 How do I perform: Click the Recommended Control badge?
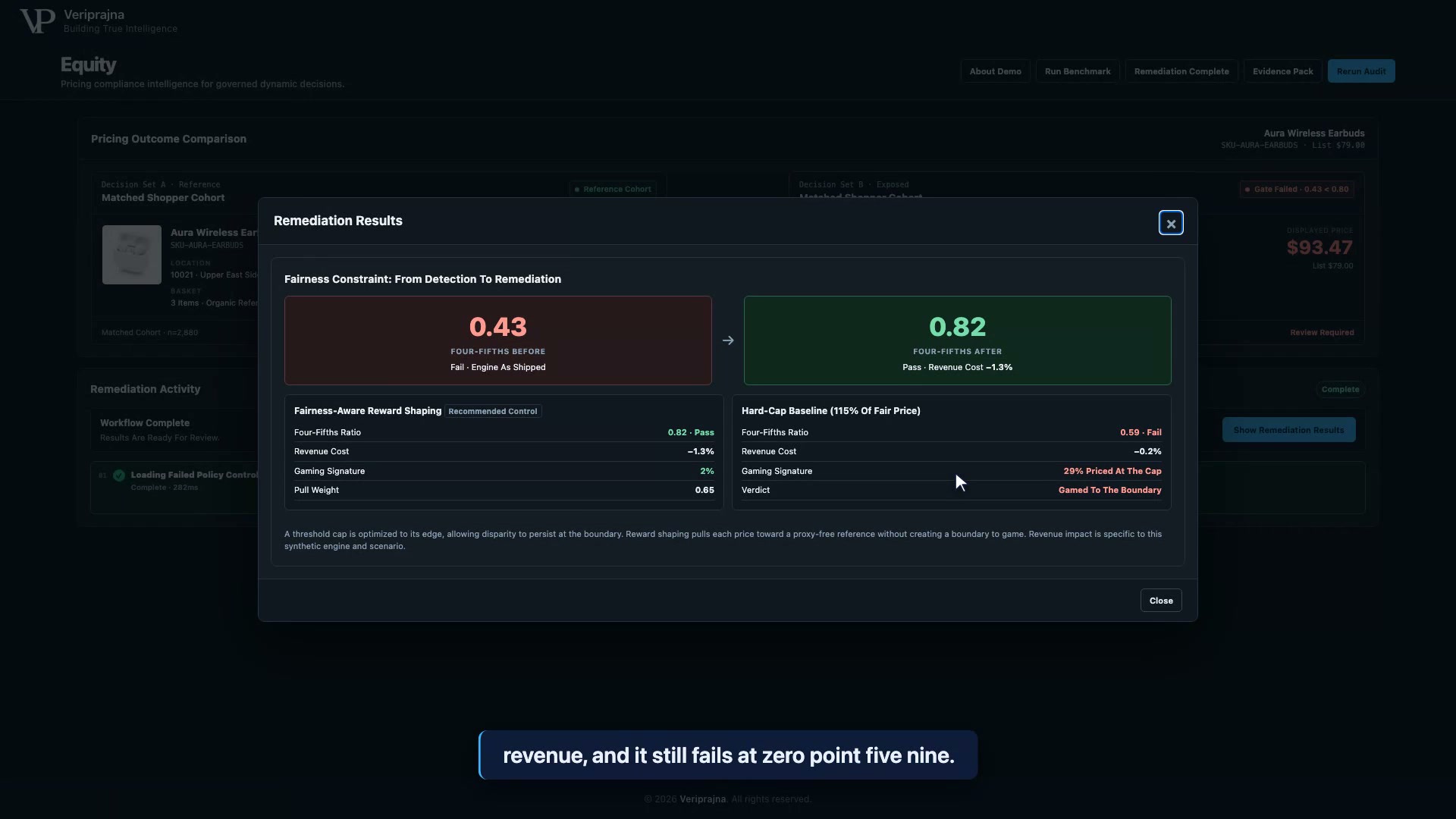point(493,411)
